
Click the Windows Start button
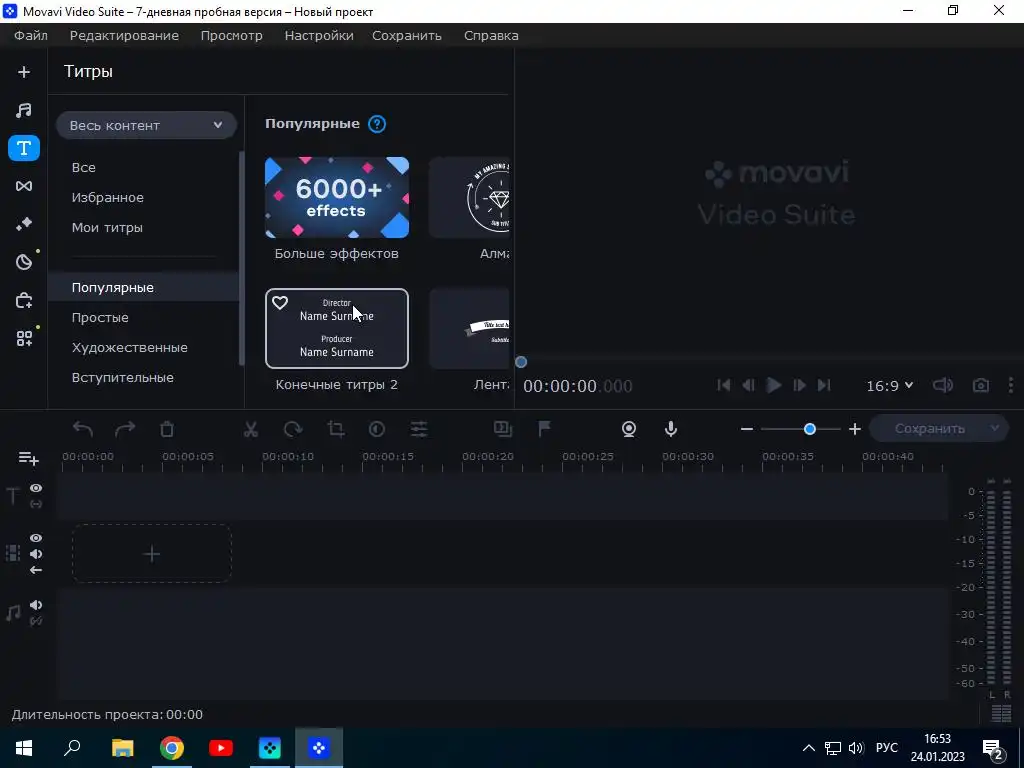point(24,748)
